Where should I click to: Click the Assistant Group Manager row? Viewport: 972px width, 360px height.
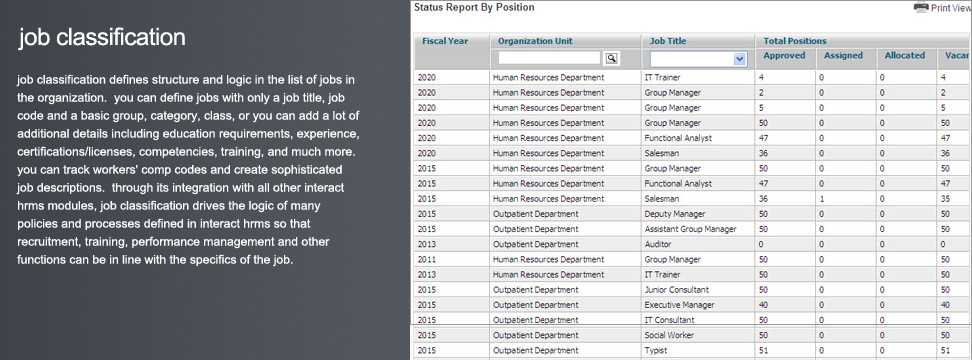click(x=691, y=229)
